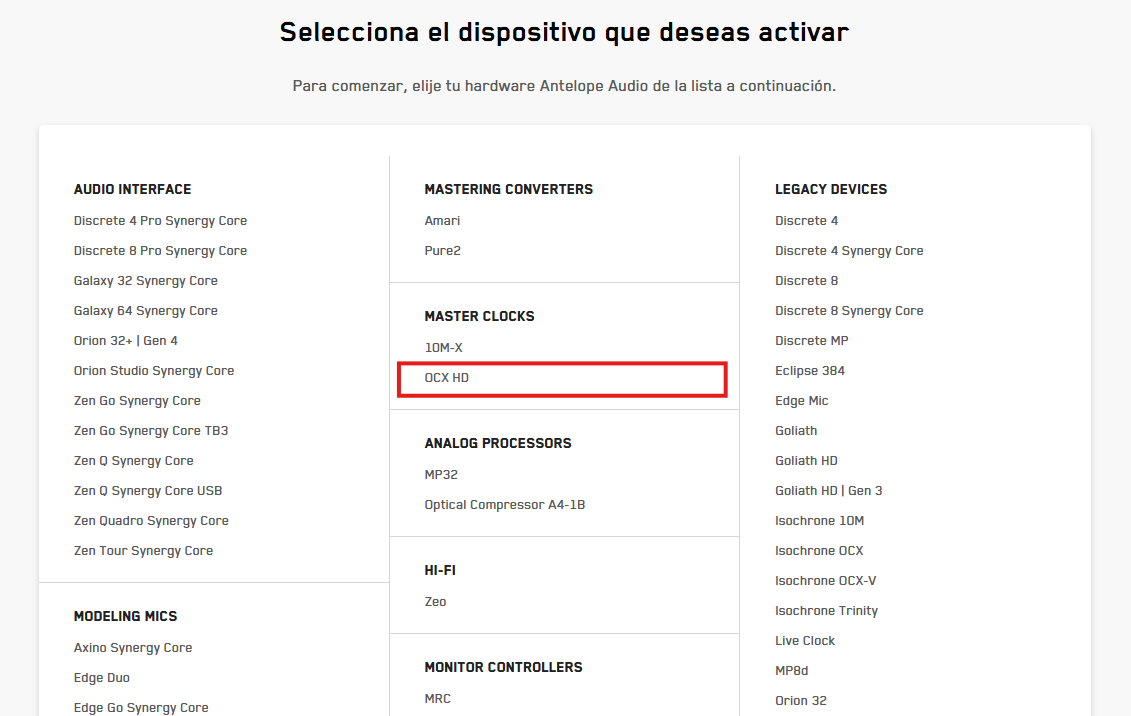
Task: Choose Isochrone OCX-V
Action: click(x=825, y=580)
